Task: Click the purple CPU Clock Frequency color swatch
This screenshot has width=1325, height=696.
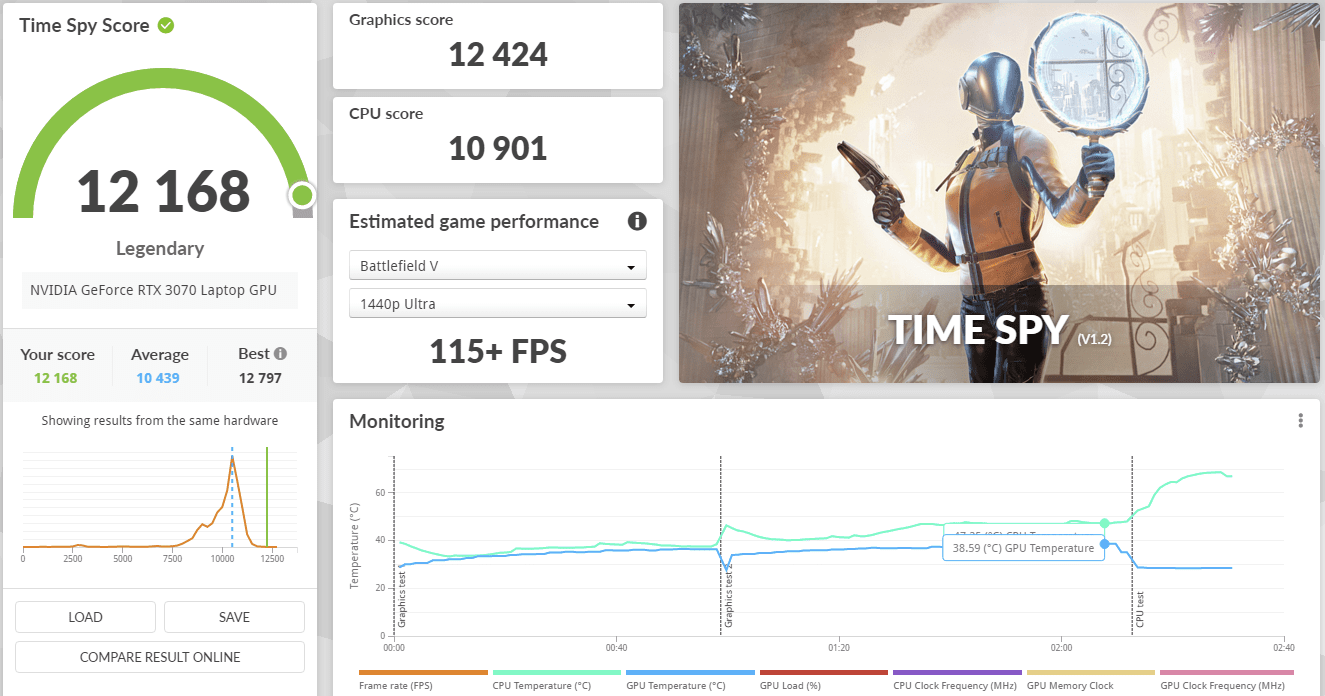Action: [x=957, y=673]
